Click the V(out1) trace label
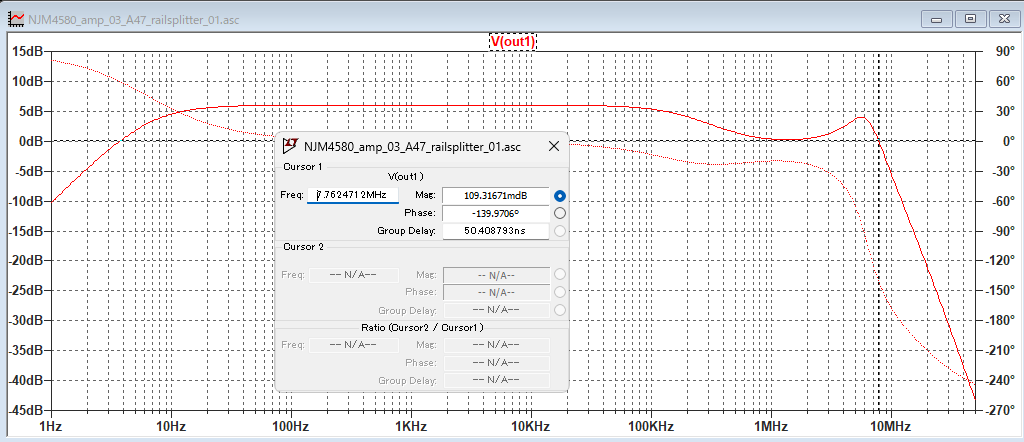Screen dimensions: 1024x442 click(x=512, y=41)
